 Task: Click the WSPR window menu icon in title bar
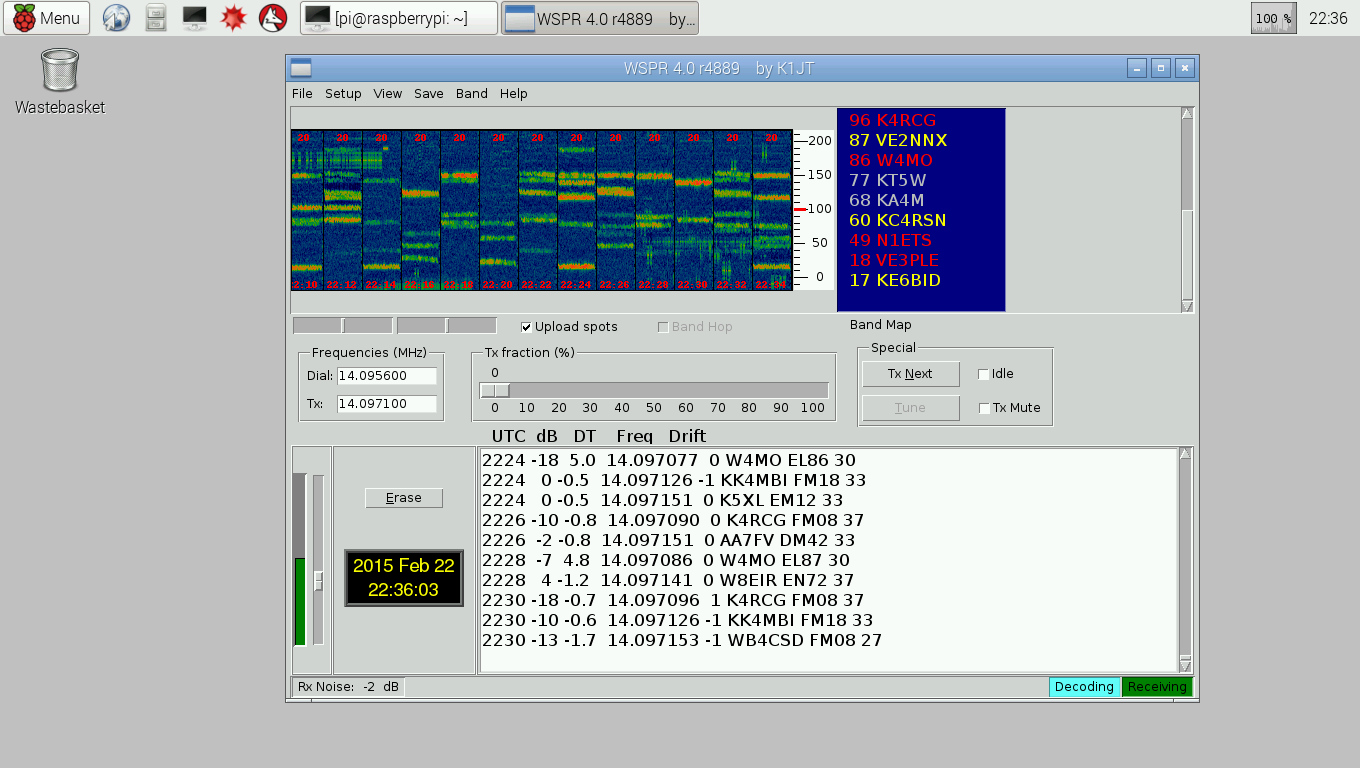point(301,68)
